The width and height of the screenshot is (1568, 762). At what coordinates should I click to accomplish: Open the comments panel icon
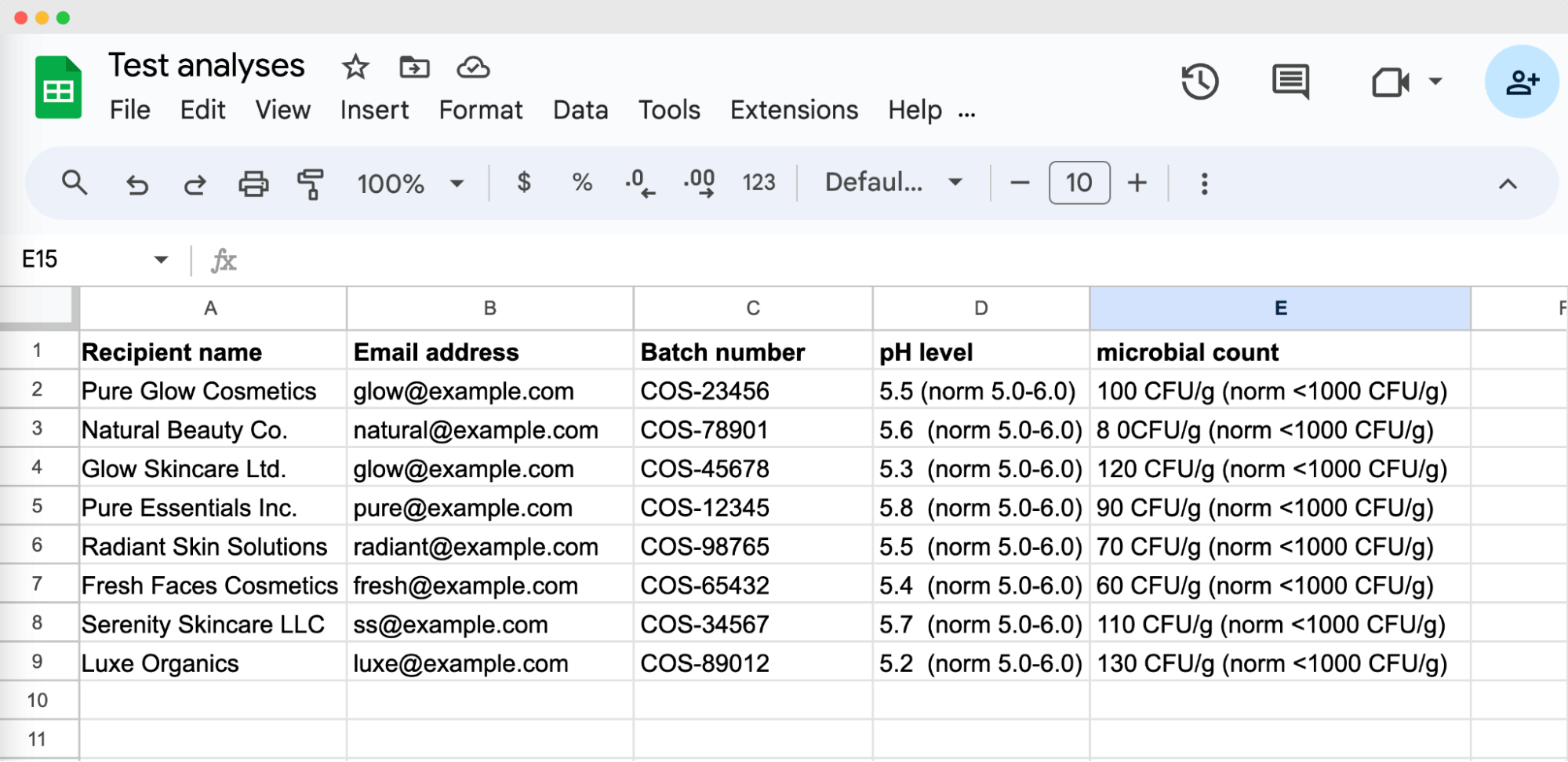tap(1290, 82)
